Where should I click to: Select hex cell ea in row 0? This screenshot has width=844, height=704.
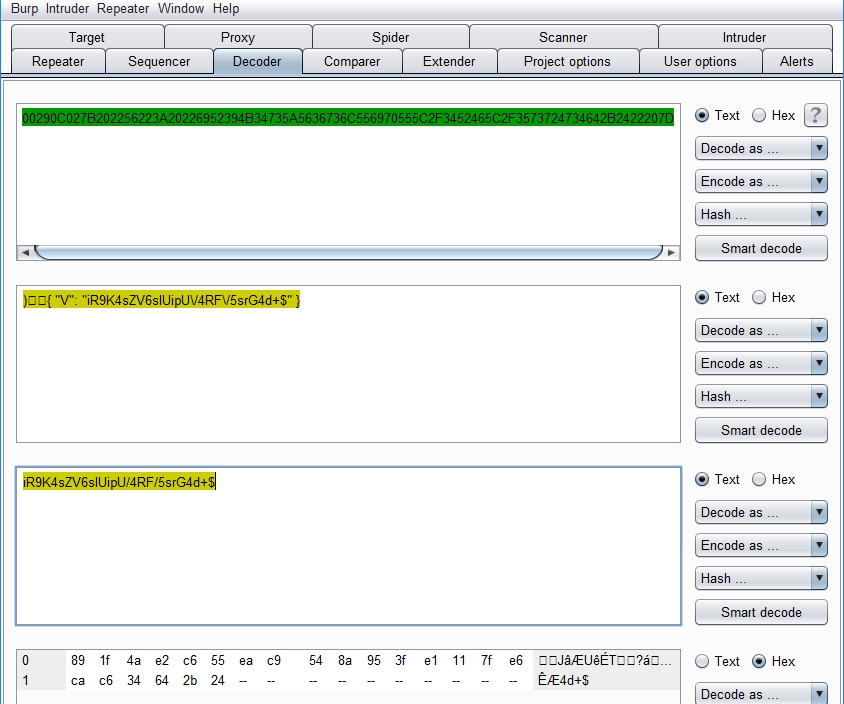(x=246, y=660)
